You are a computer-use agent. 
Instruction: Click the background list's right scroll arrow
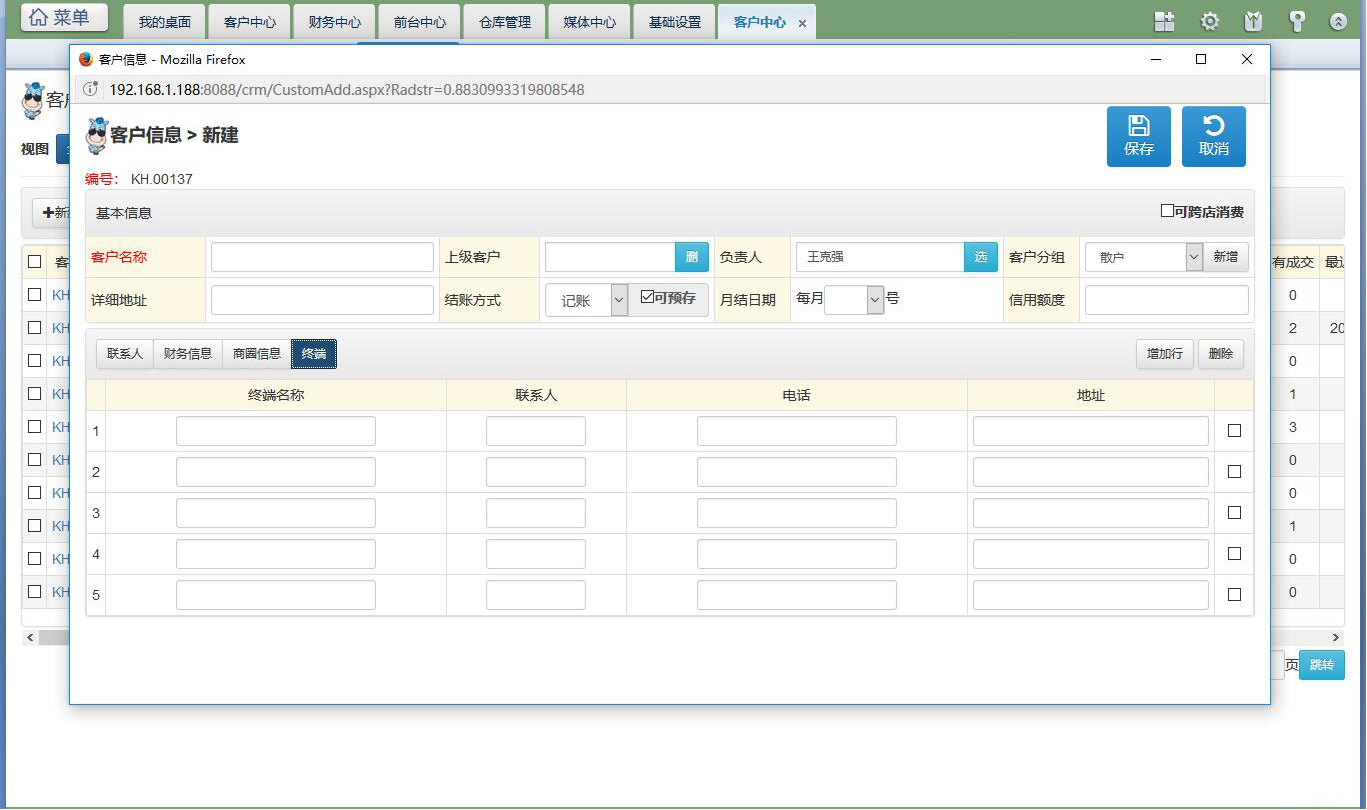coord(1336,637)
